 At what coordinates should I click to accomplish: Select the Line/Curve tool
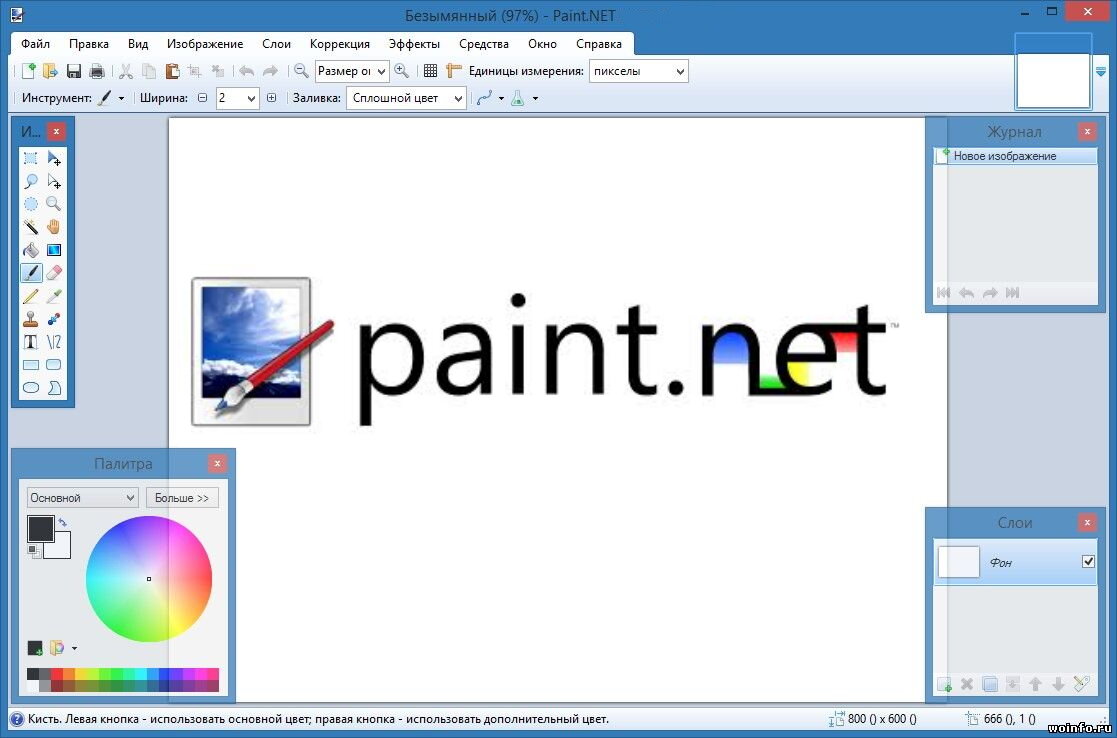(x=54, y=342)
